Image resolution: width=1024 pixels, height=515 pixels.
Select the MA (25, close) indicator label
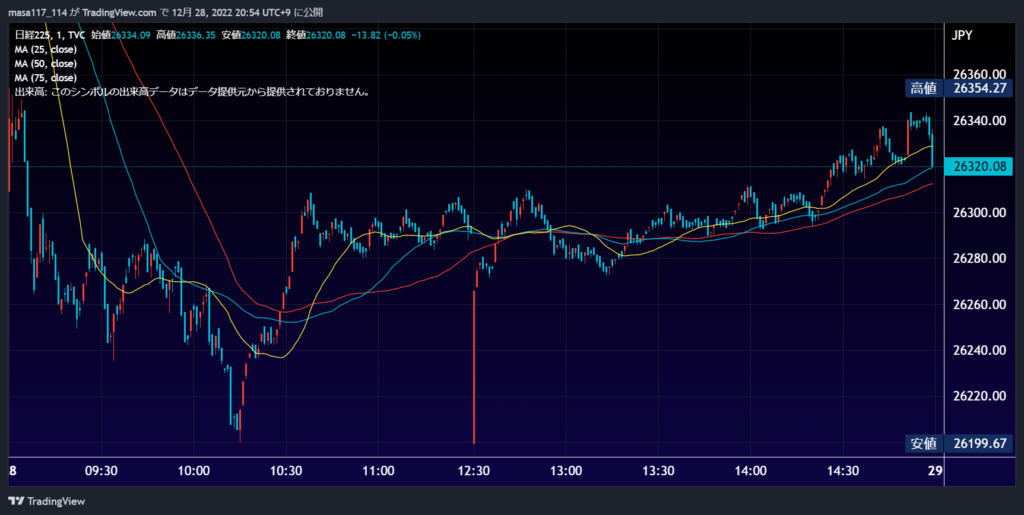tap(46, 50)
